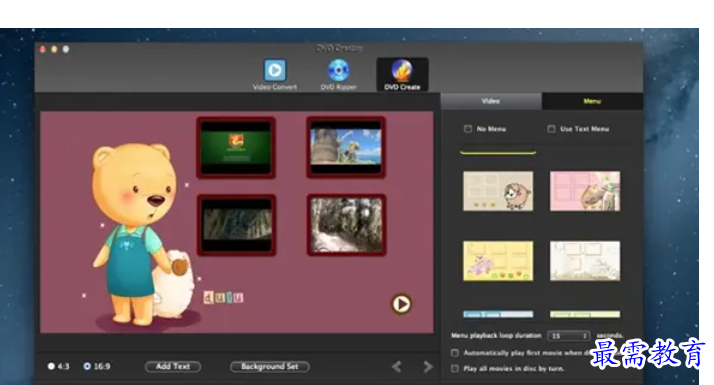Choose the beige sheep menu template

[x=498, y=191]
